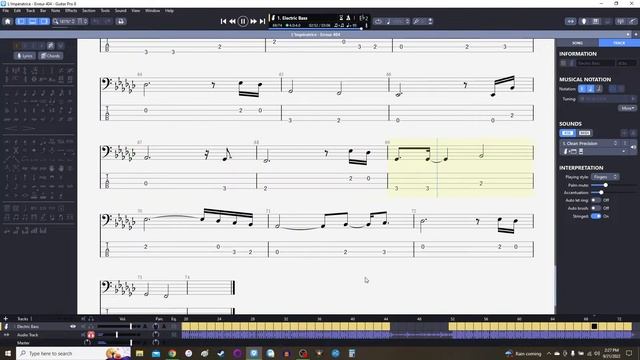Open the Track menu
Viewport: 640px width, 360px height.
31,11
